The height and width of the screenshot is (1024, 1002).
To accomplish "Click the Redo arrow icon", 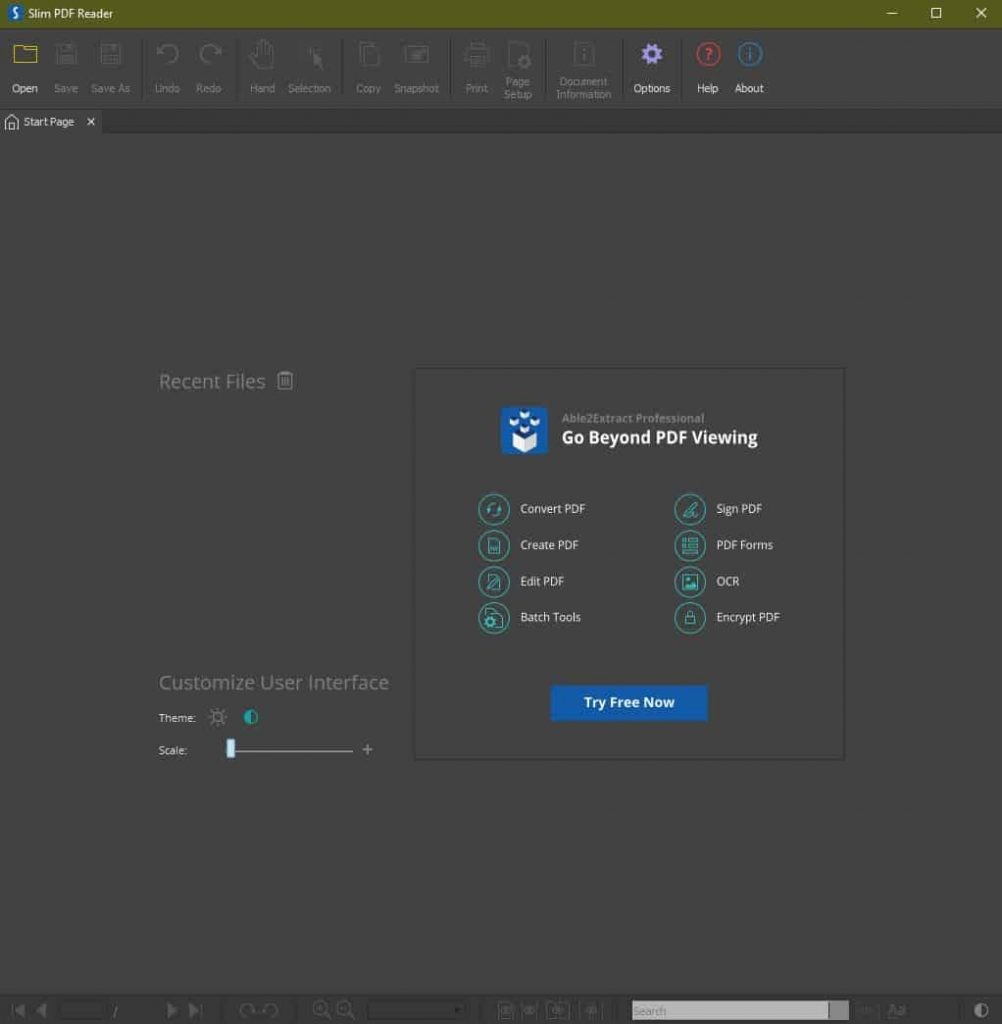I will [209, 55].
